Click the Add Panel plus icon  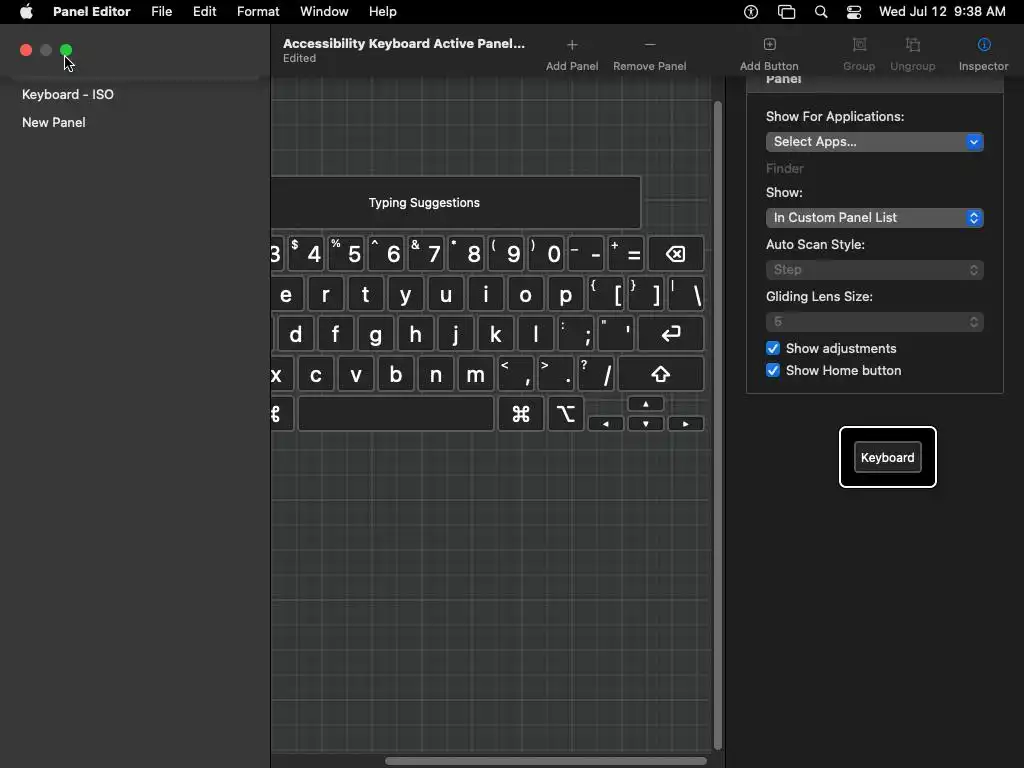pos(572,45)
